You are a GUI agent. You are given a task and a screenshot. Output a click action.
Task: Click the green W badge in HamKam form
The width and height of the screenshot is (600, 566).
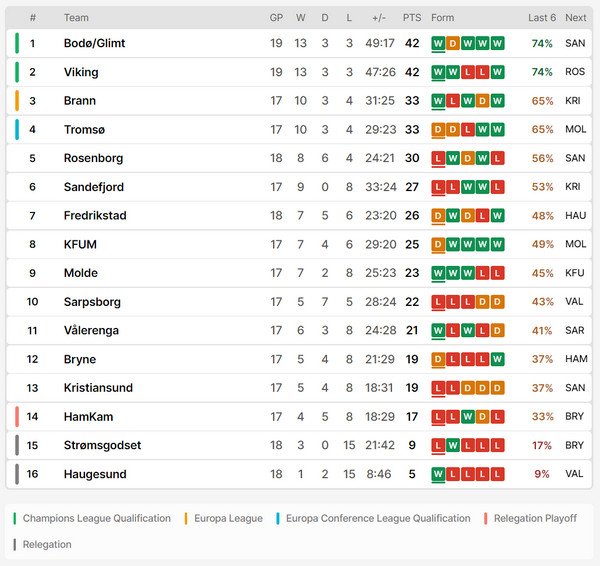[468, 416]
